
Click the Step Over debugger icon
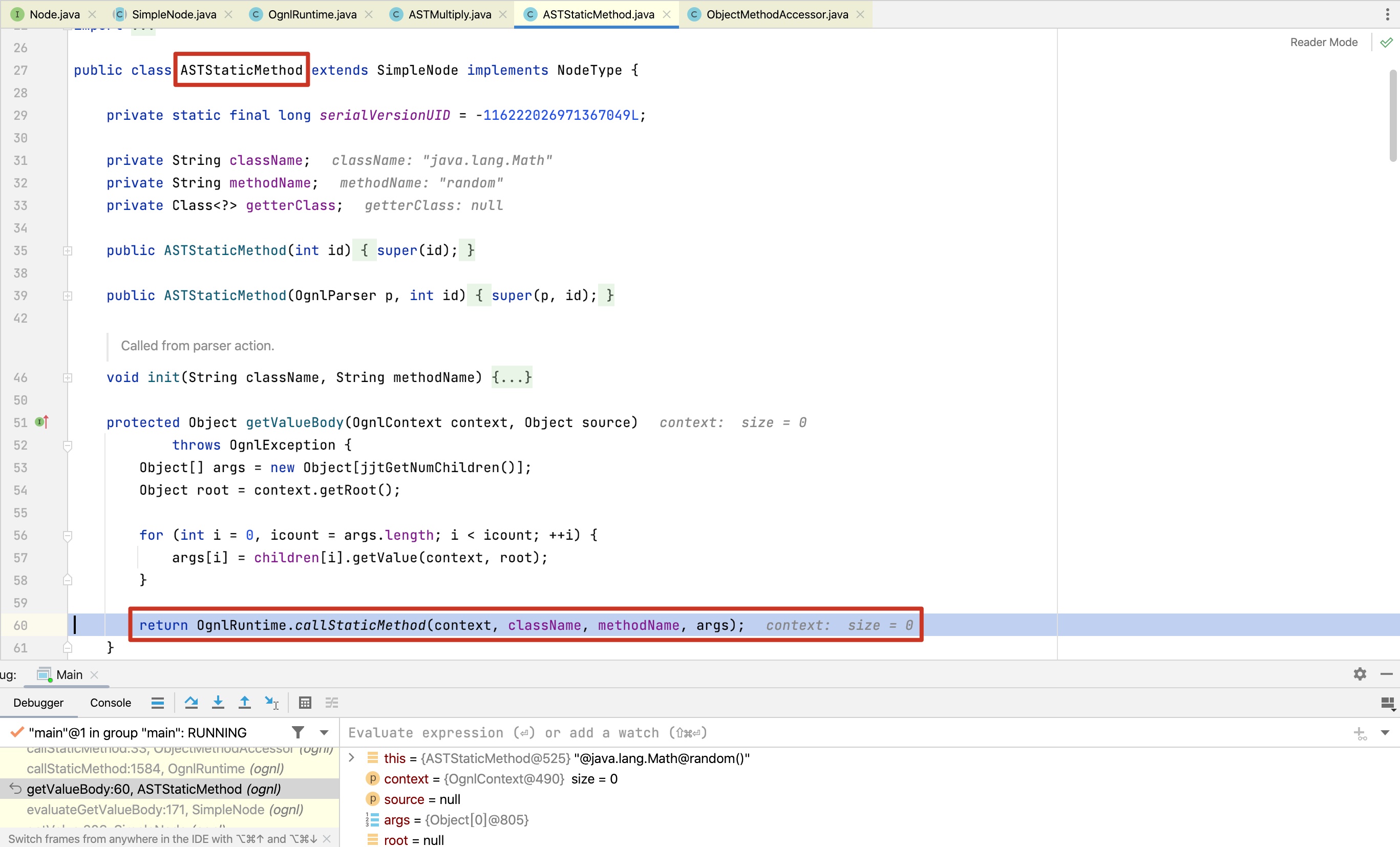pyautogui.click(x=191, y=703)
